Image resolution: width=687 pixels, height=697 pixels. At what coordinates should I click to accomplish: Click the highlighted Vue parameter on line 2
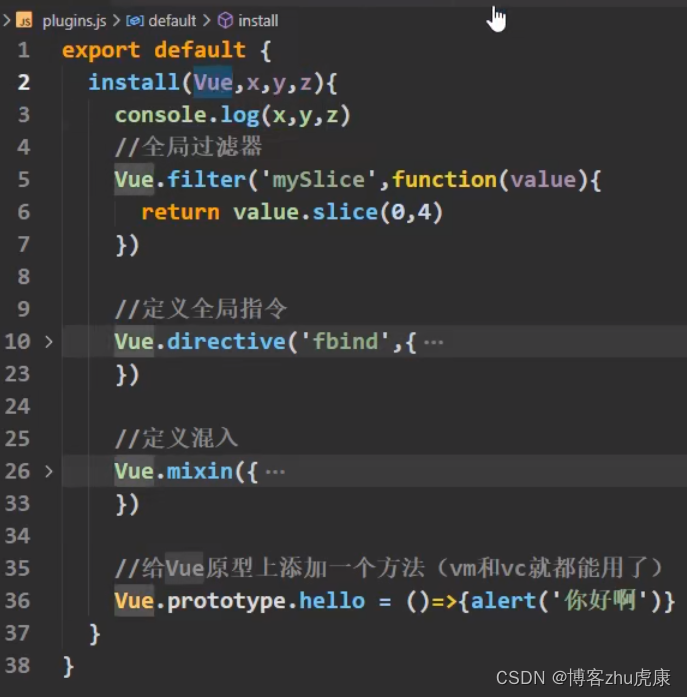(213, 82)
